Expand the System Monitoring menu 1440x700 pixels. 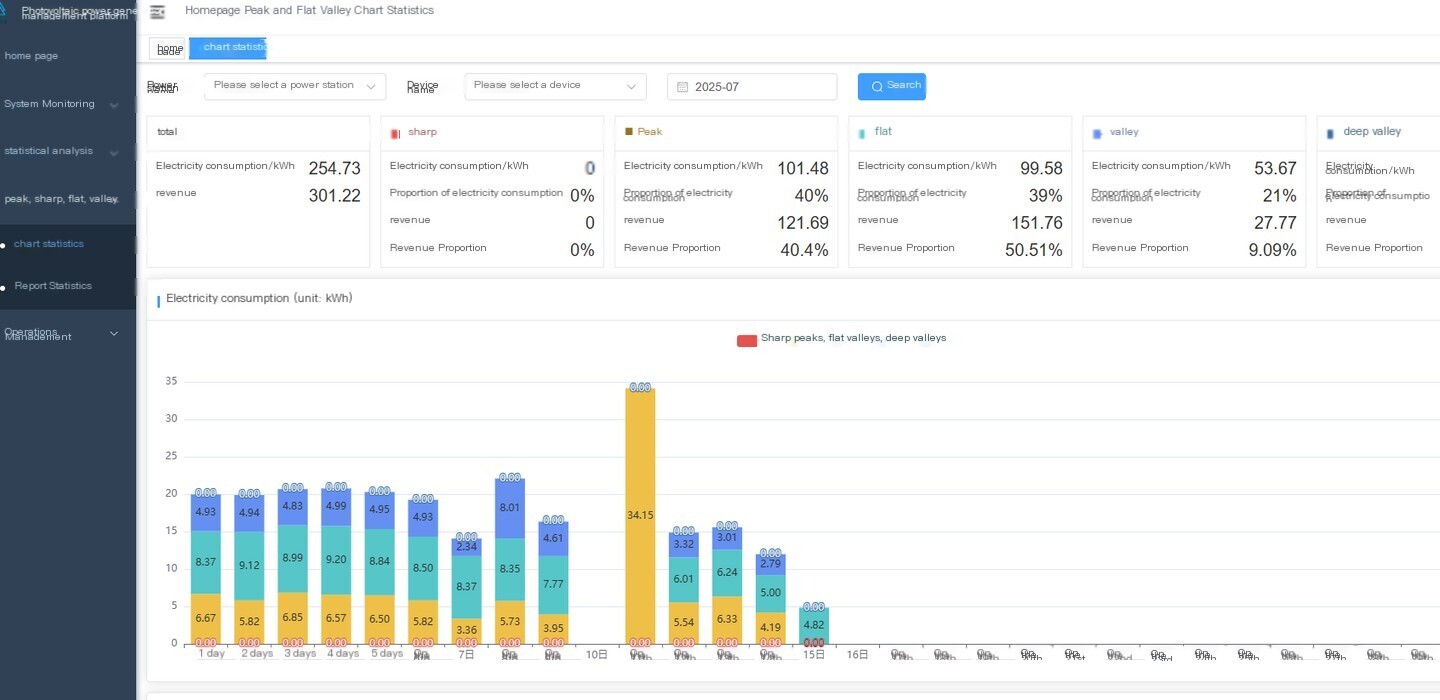click(68, 104)
